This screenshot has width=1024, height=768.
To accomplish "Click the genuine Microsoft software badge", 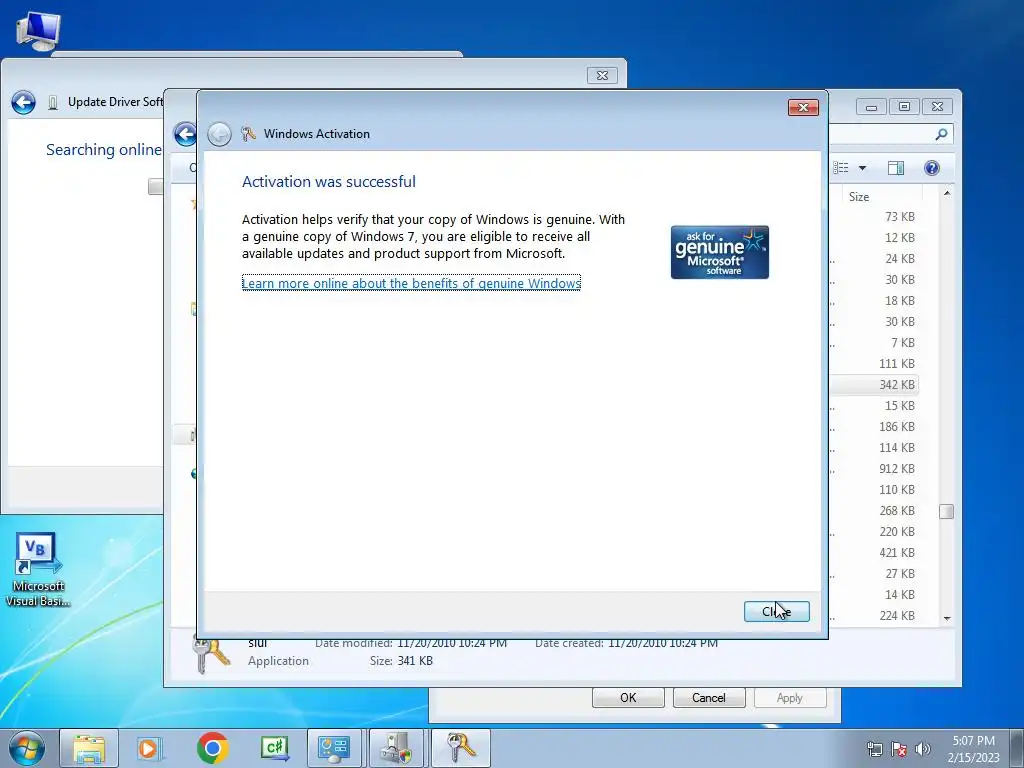I will pos(720,252).
